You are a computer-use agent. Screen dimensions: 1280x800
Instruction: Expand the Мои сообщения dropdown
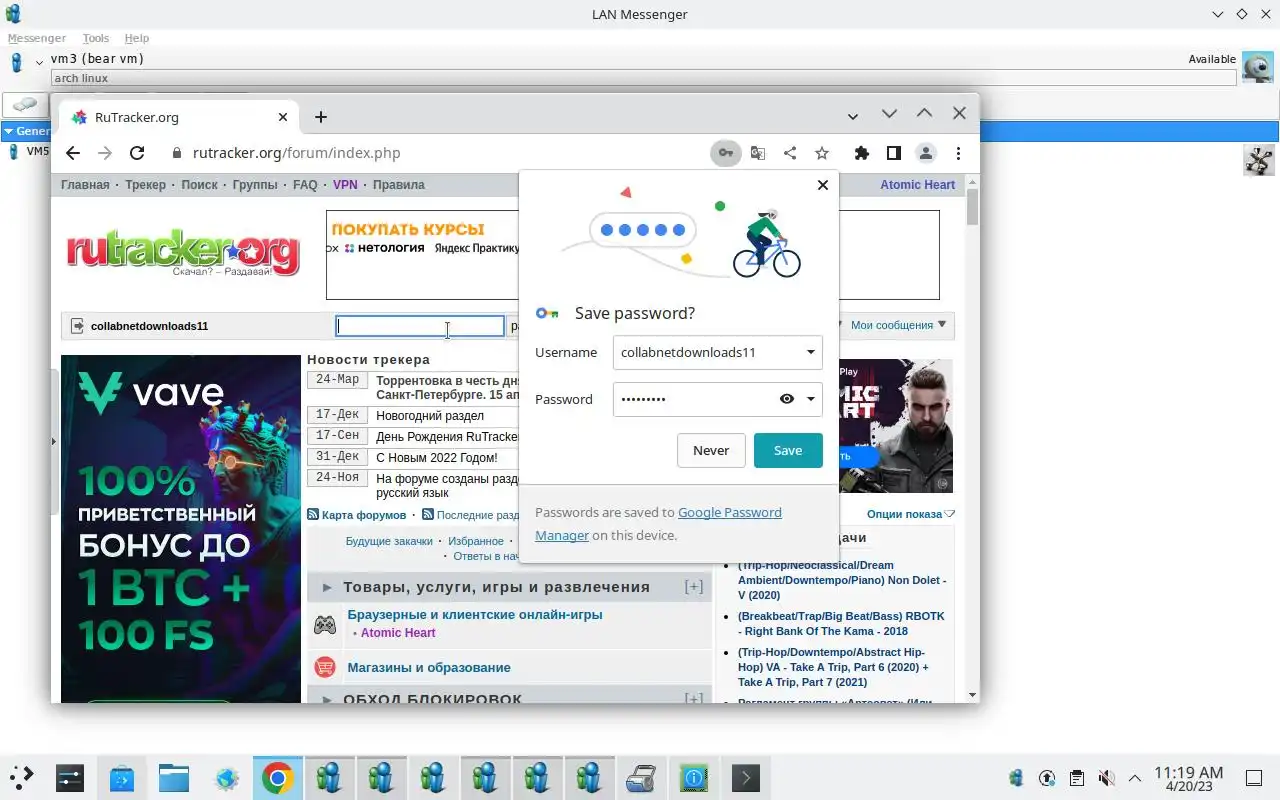pyautogui.click(x=899, y=325)
